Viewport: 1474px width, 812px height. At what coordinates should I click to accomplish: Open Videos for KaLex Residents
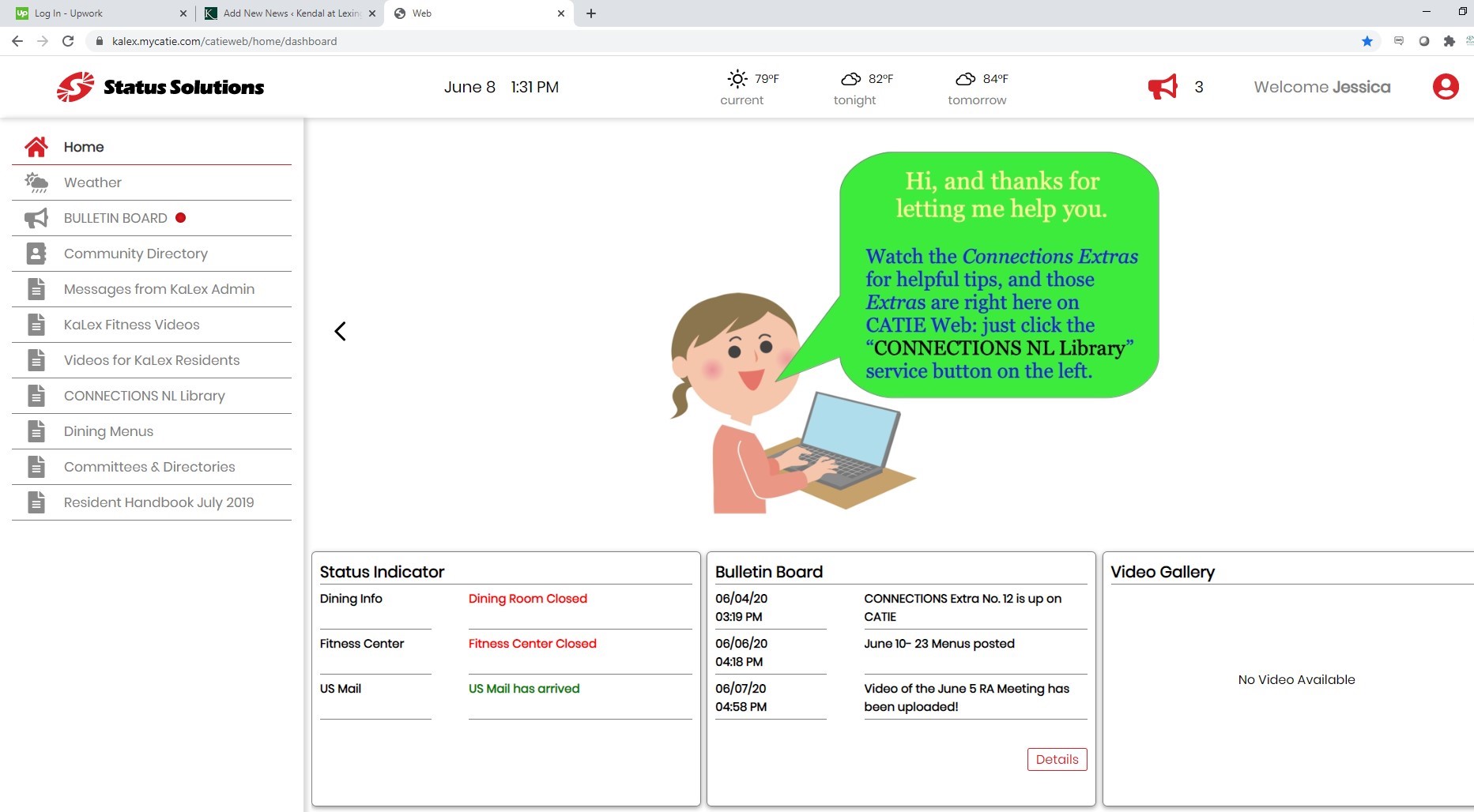(152, 360)
